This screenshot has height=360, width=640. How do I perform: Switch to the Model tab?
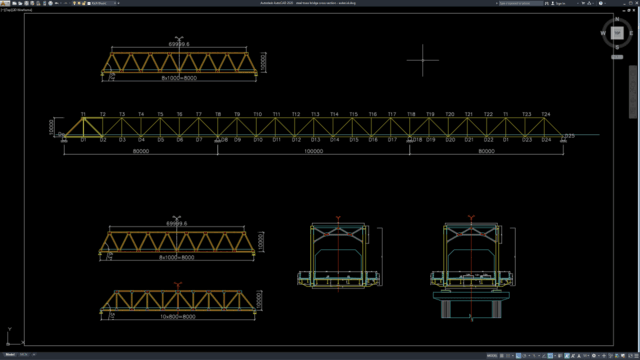pyautogui.click(x=10, y=355)
